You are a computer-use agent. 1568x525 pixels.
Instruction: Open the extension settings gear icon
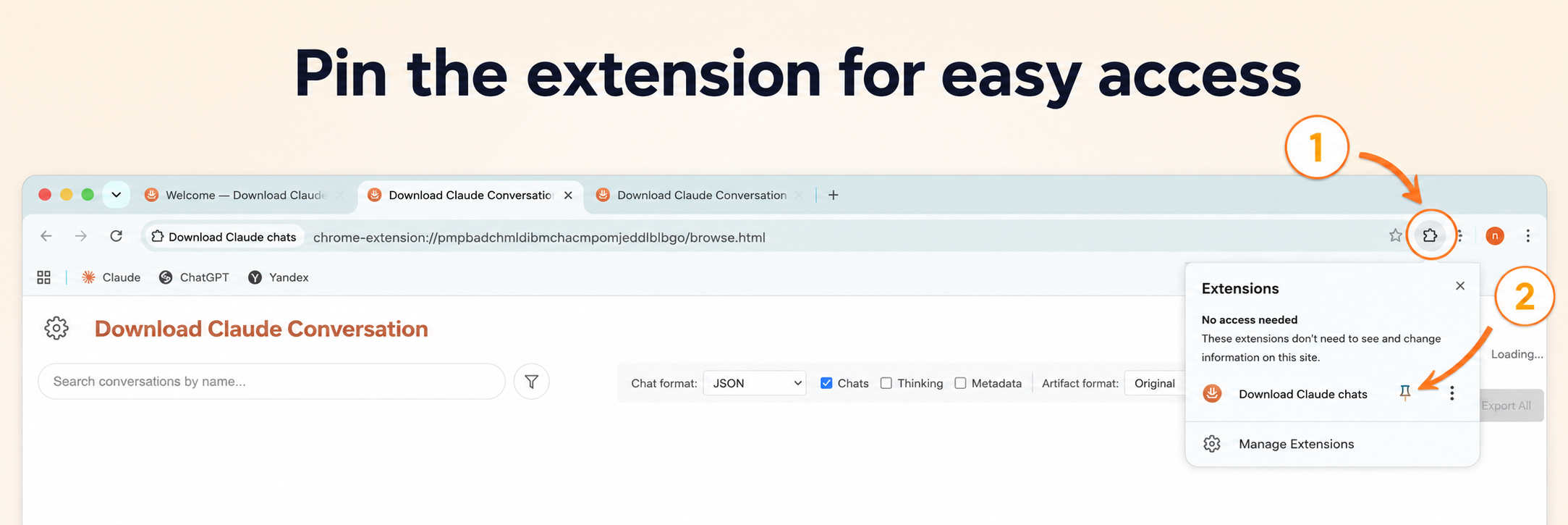coord(56,328)
